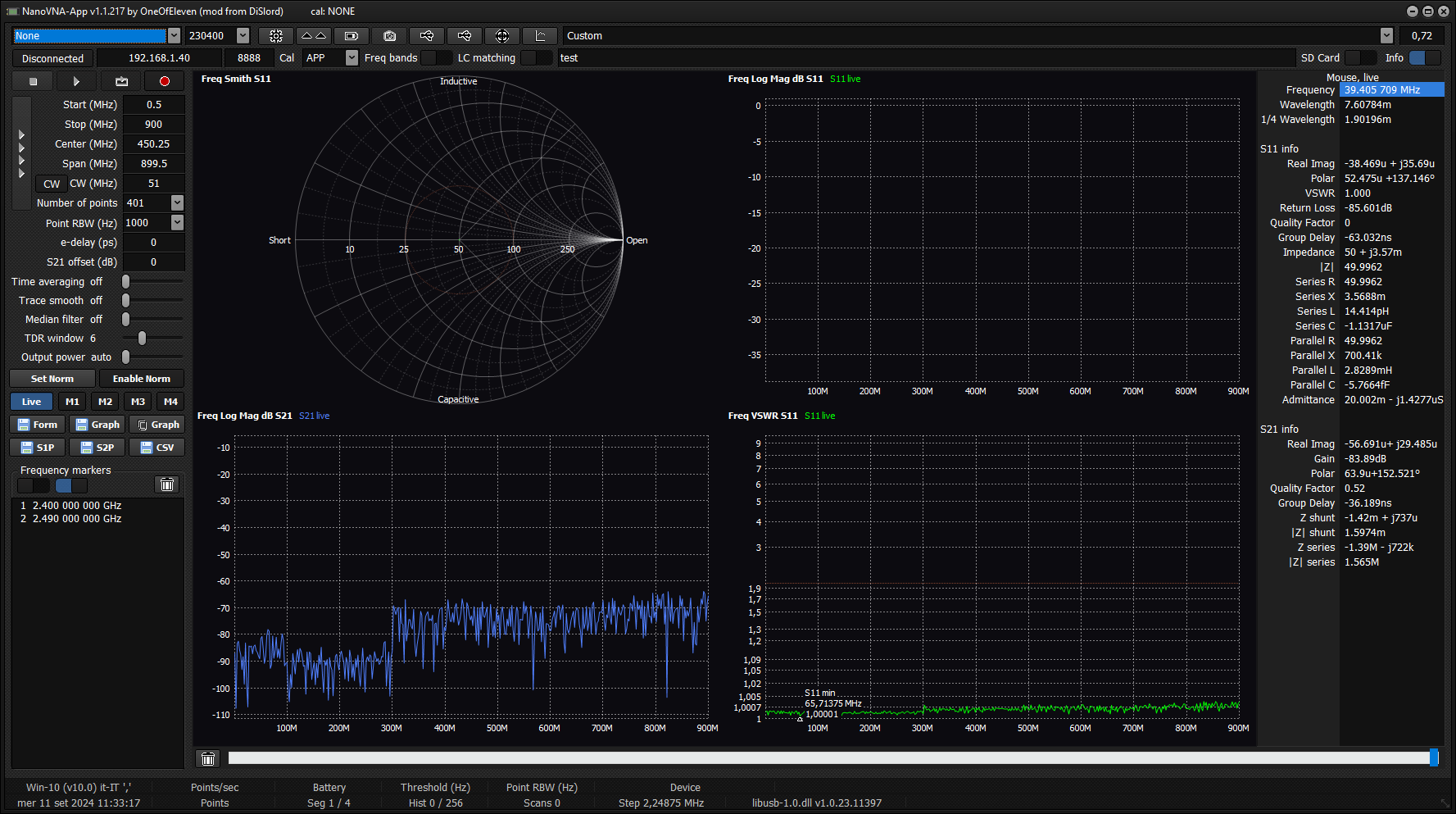The width and height of the screenshot is (1456, 814).
Task: Select memory M1
Action: 72,402
